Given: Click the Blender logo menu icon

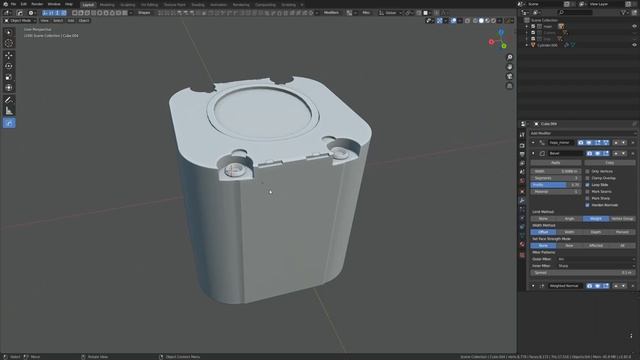Looking at the screenshot, I should click(5, 4).
